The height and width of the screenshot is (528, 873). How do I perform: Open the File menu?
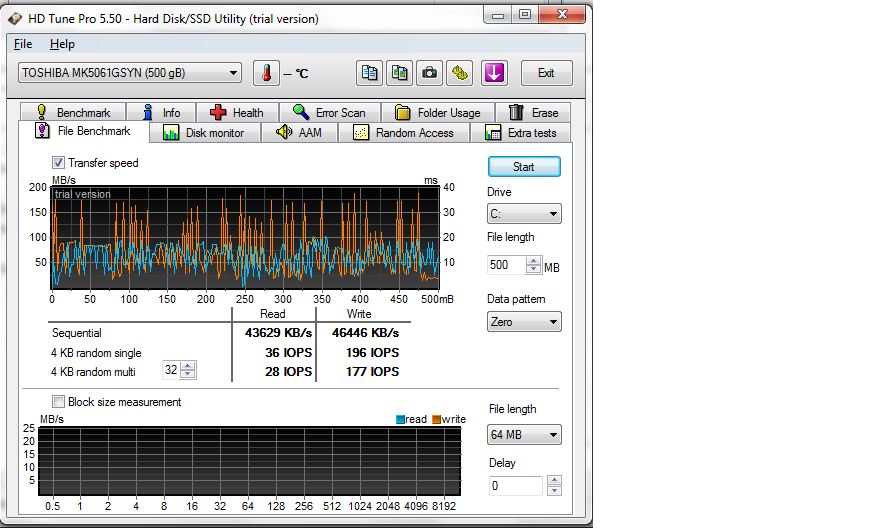[23, 44]
